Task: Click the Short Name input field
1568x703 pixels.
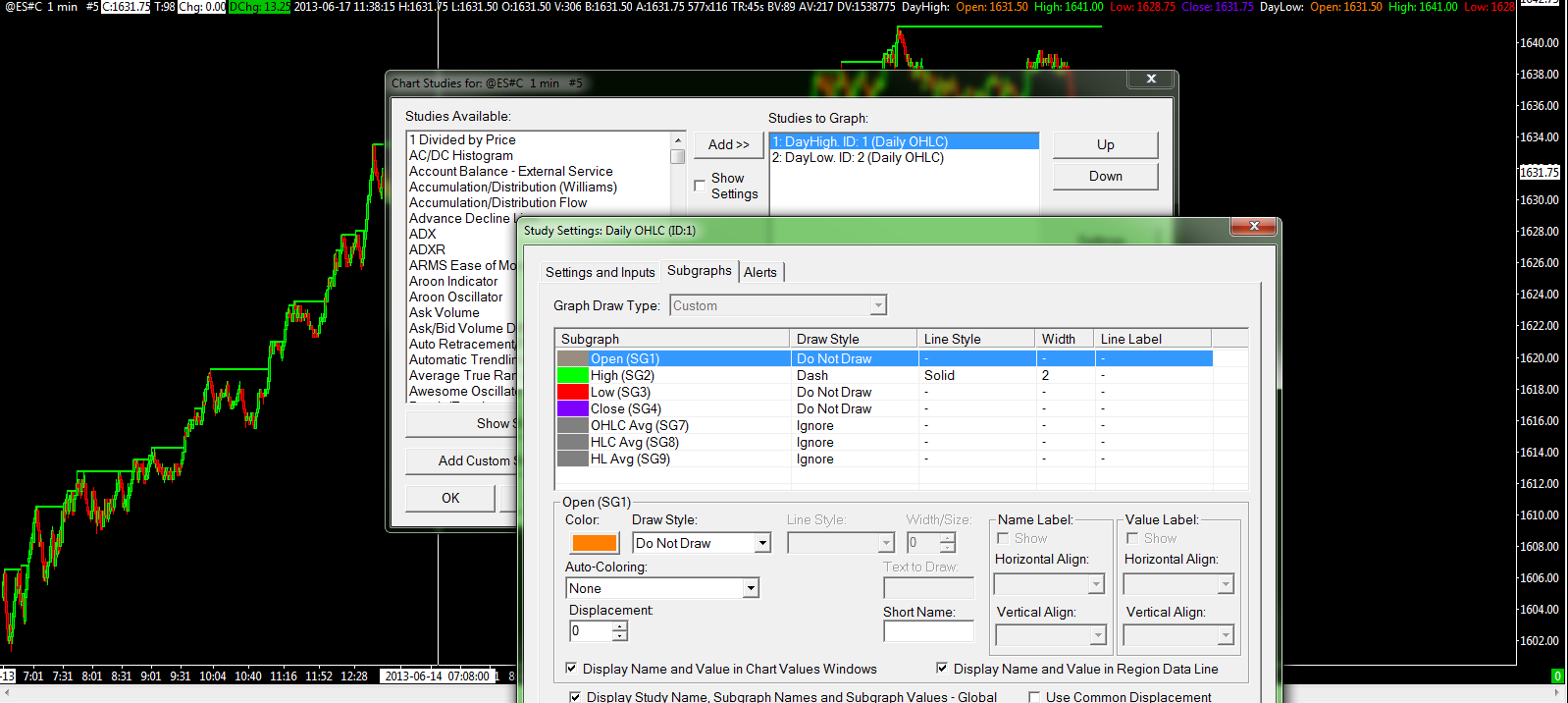Action: pos(928,631)
